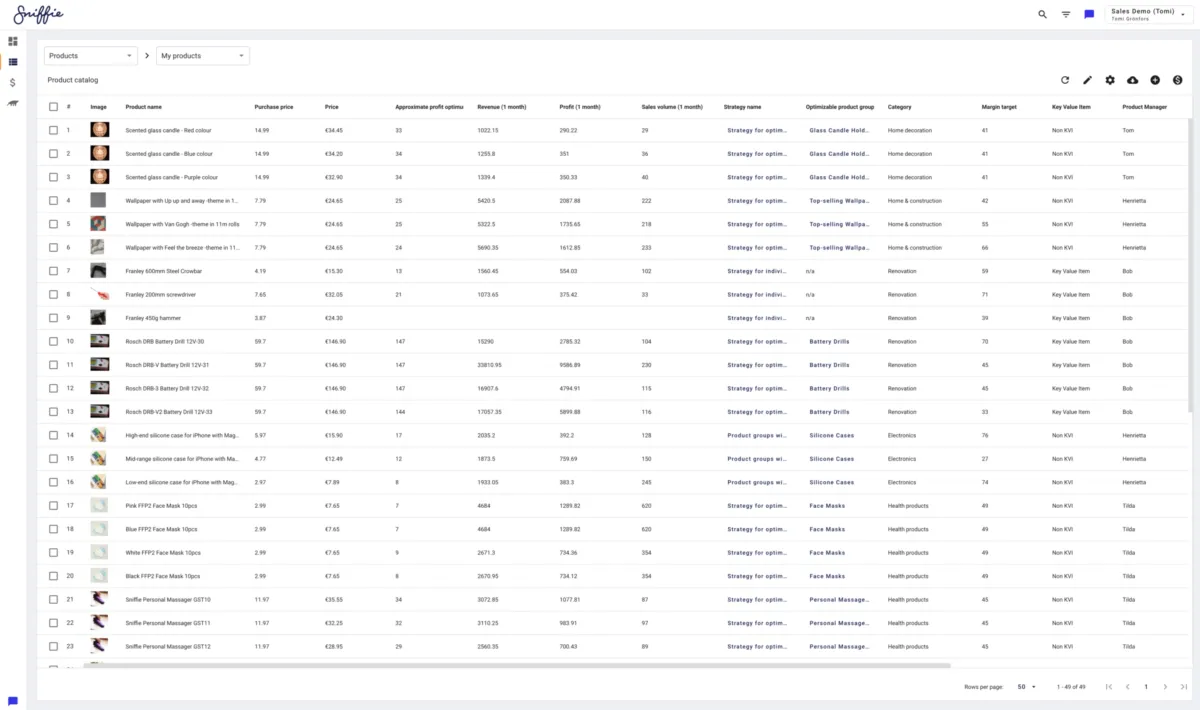Open the filter list icon in top bar

(x=1066, y=14)
